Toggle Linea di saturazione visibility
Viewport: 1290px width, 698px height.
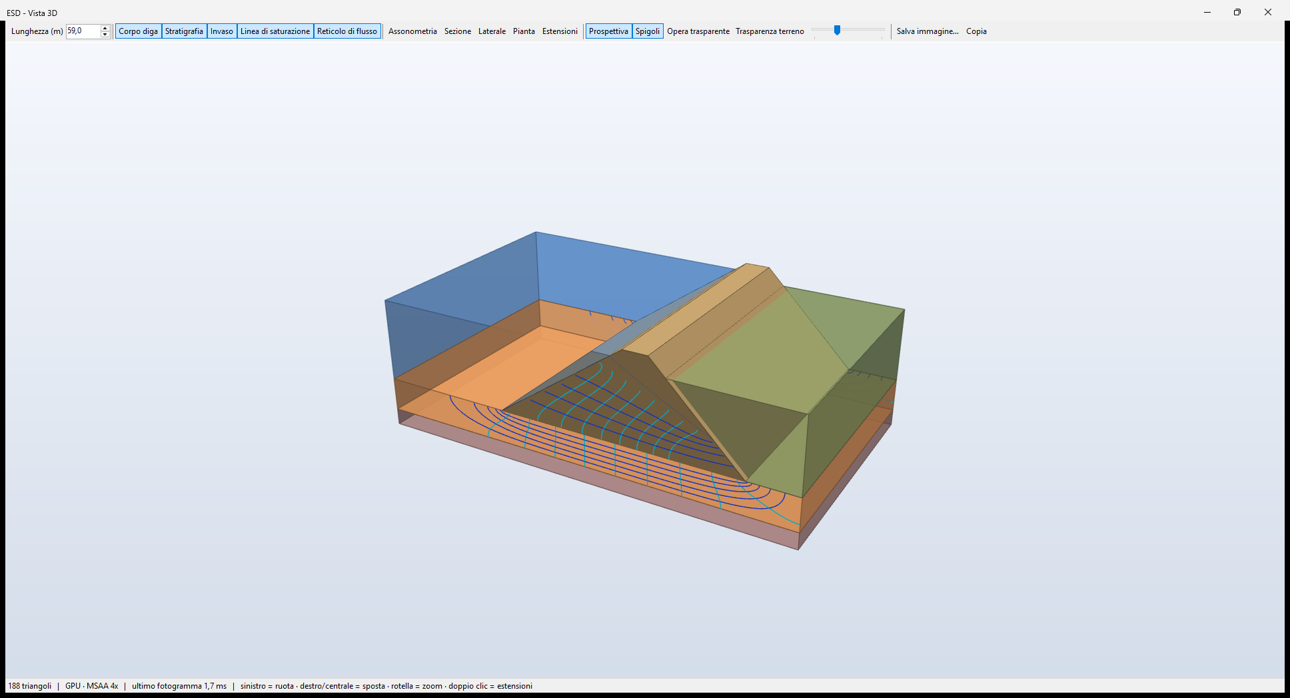(275, 31)
